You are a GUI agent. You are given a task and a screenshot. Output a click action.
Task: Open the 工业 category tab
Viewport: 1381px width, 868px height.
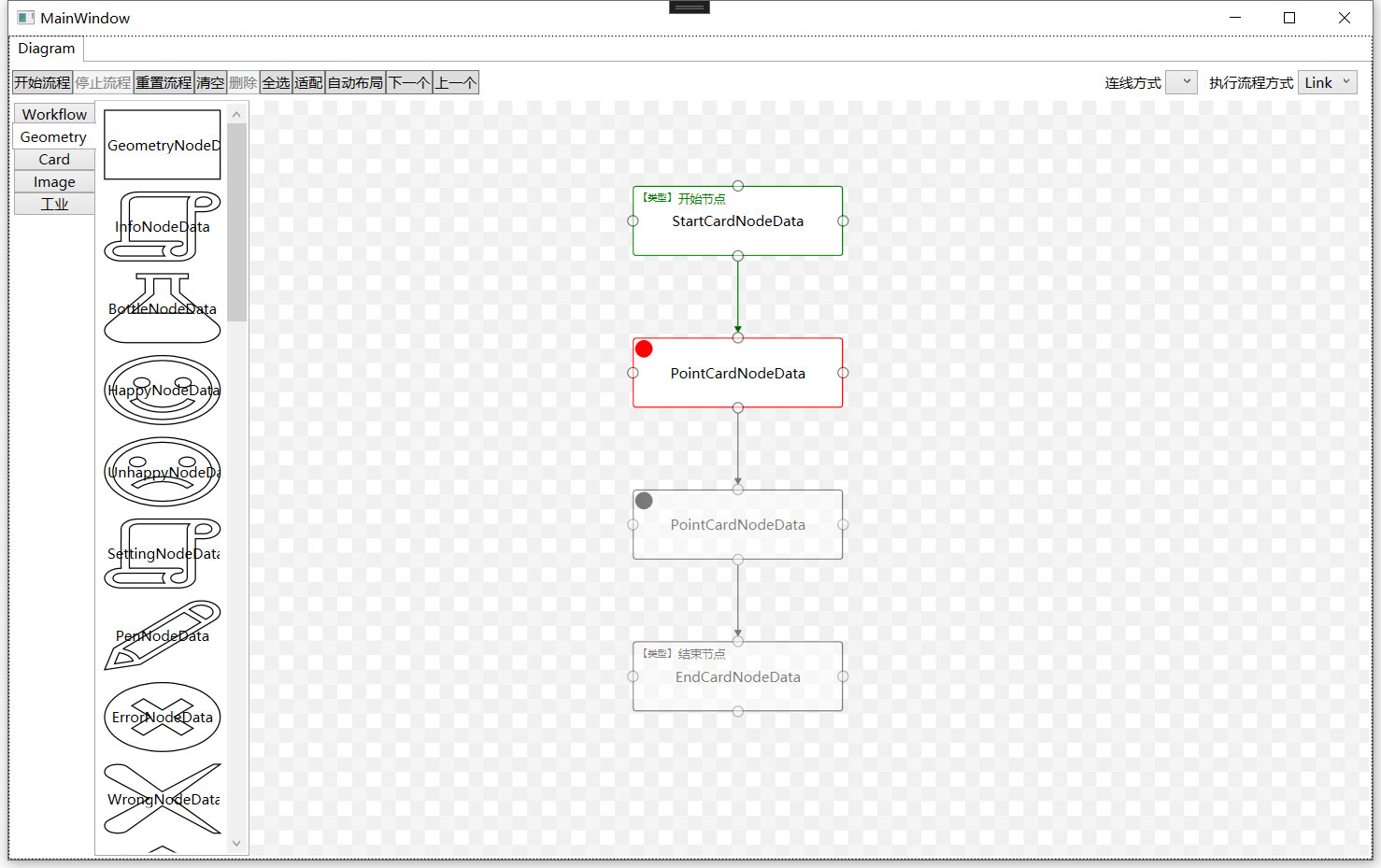(54, 204)
